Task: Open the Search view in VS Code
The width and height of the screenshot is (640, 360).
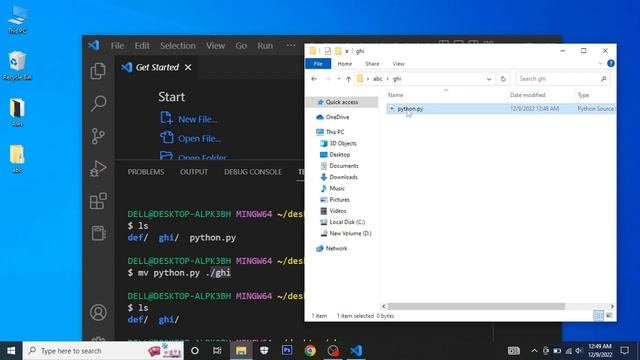Action: point(98,103)
